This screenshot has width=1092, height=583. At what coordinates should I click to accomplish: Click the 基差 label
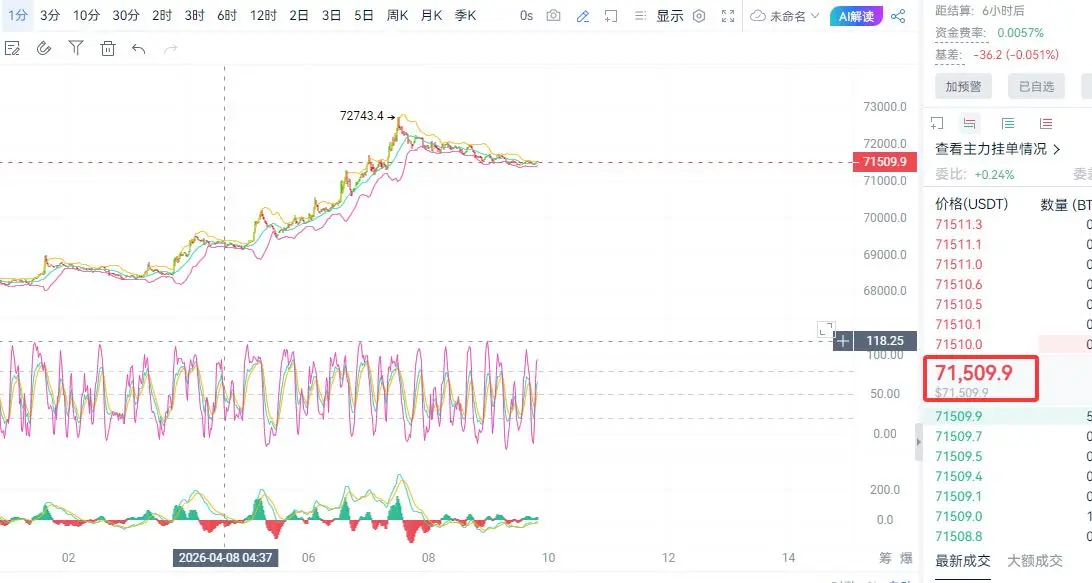point(949,54)
